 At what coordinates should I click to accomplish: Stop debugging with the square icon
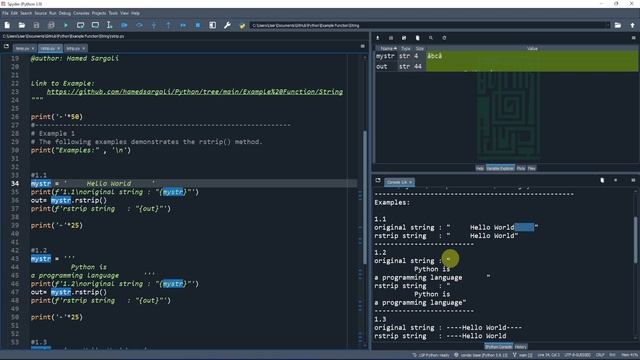click(198, 25)
